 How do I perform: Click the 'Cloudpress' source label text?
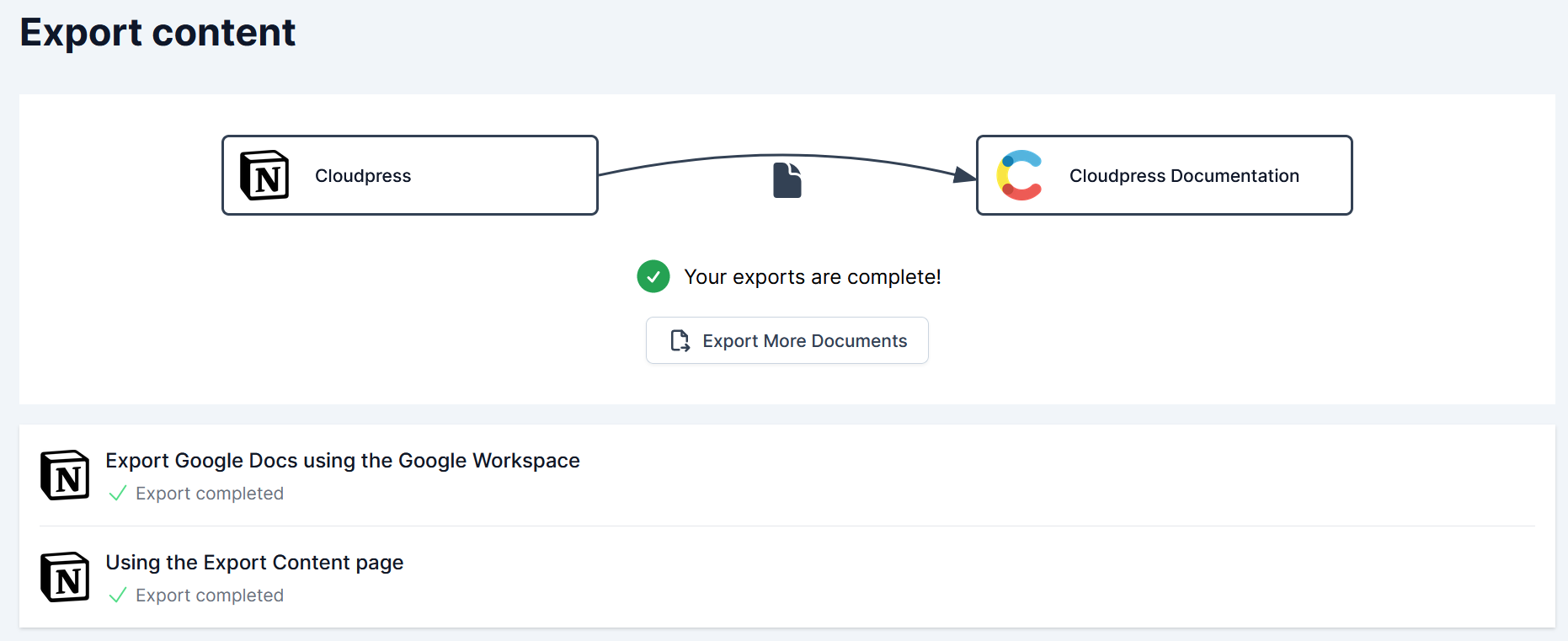(x=363, y=176)
